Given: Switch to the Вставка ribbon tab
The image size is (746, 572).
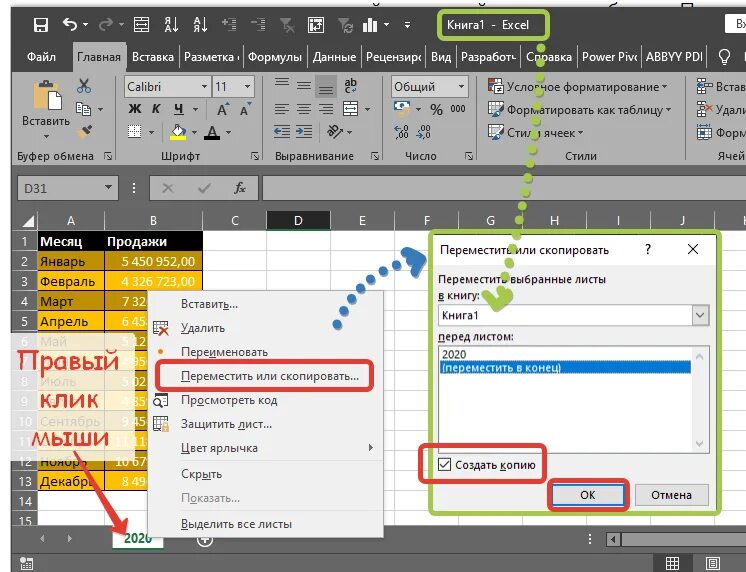Looking at the screenshot, I should coord(153,57).
